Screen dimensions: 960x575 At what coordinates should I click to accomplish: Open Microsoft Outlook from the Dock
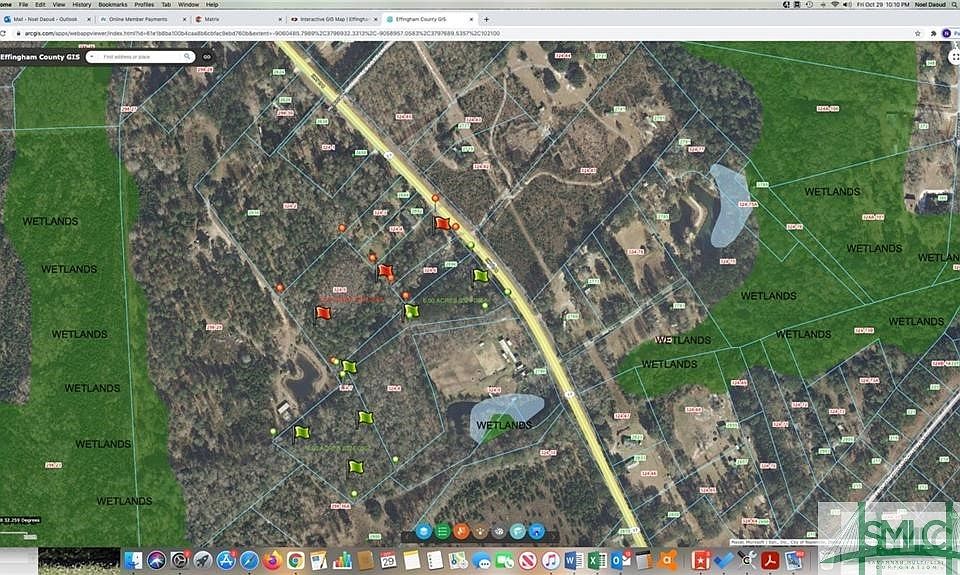(621, 560)
